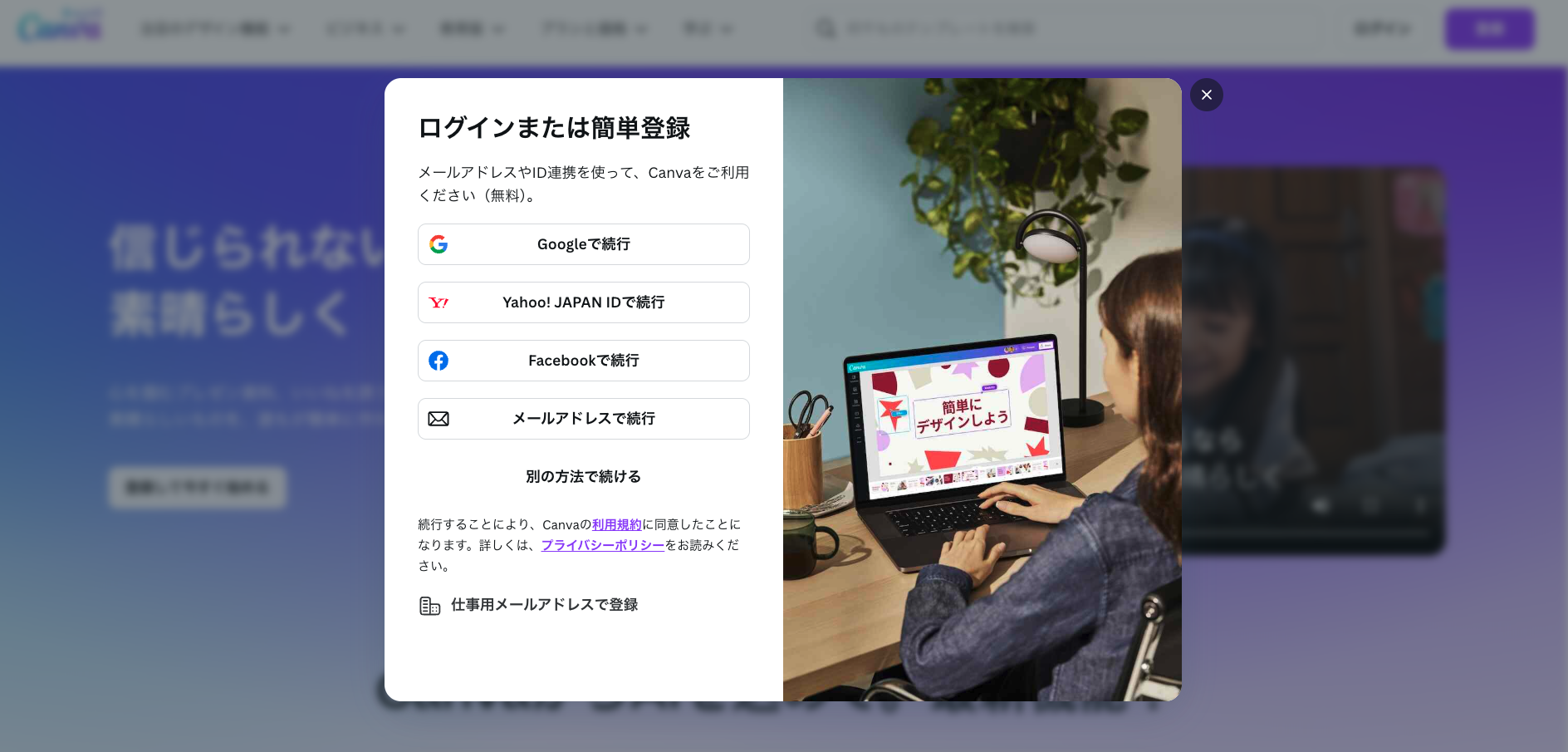Image resolution: width=1568 pixels, height=752 pixels.
Task: Expand the second header navigation dropdown
Action: click(x=365, y=29)
